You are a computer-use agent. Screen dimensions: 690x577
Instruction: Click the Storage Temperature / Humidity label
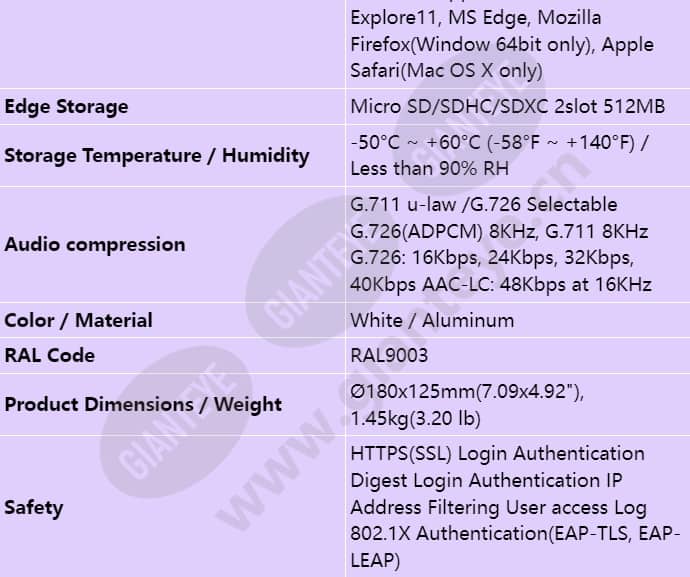tap(157, 156)
